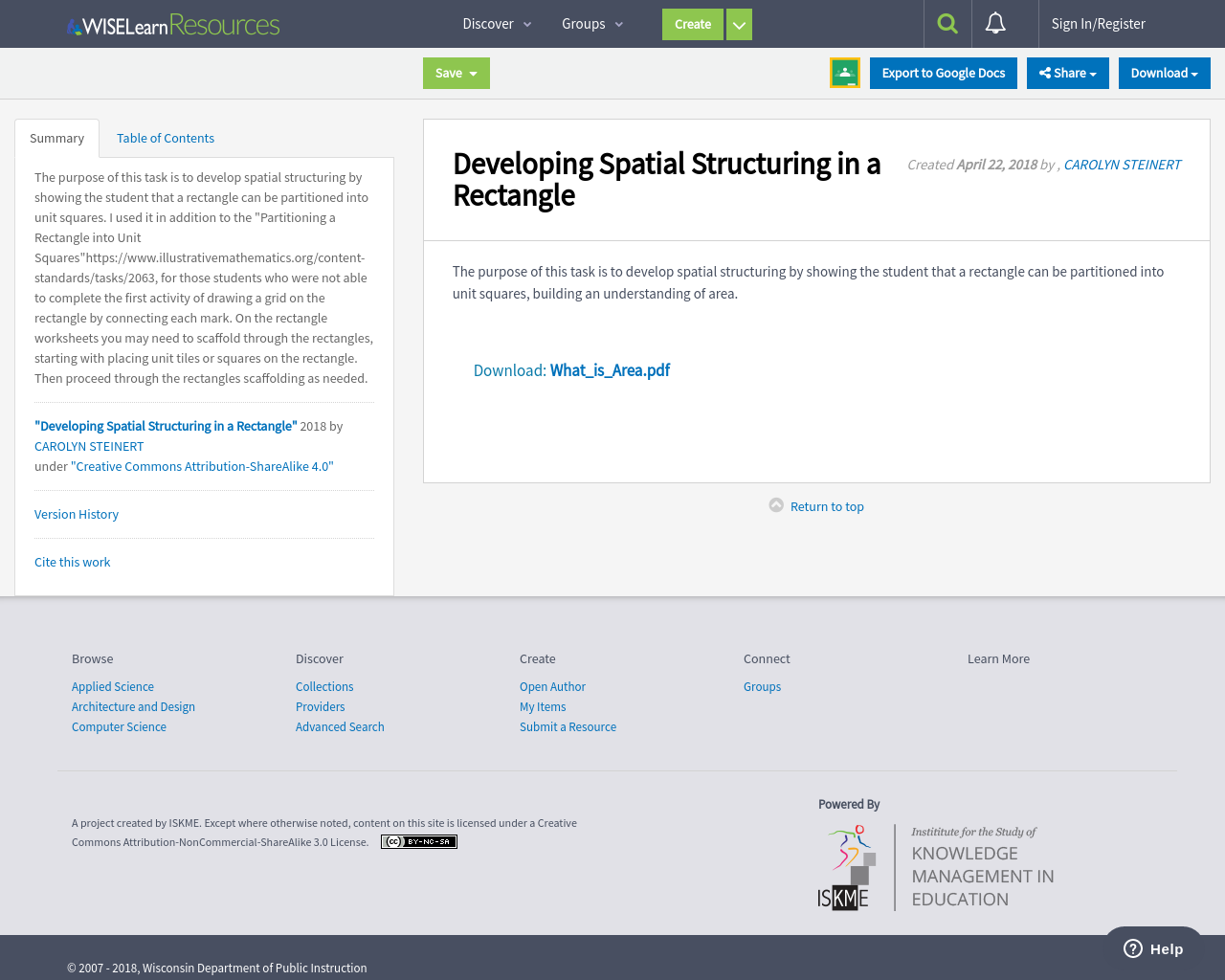This screenshot has height=980, width=1225.
Task: Click the Creative Commons BY-NC-SA badge
Action: tap(418, 841)
